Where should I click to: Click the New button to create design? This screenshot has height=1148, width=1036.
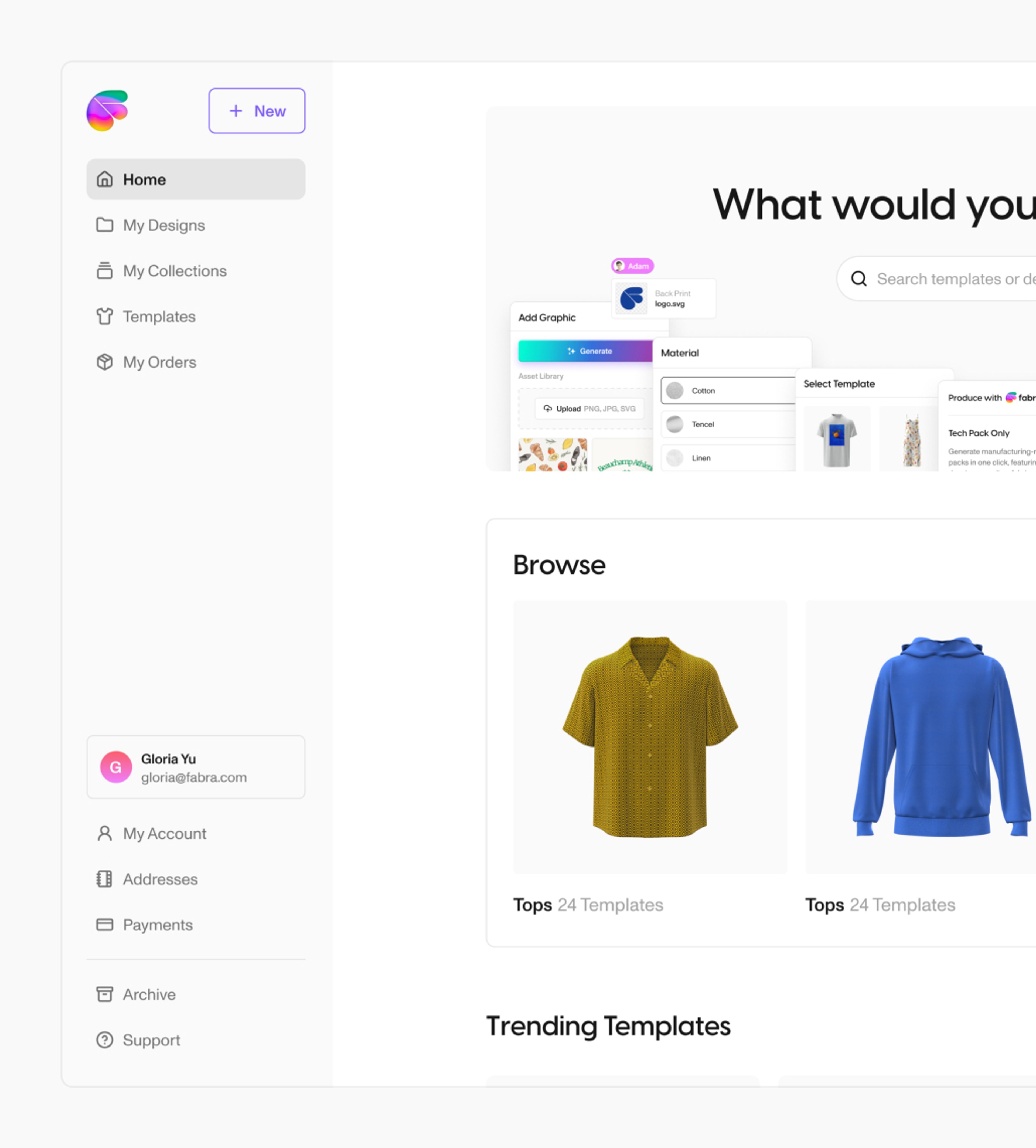coord(257,110)
